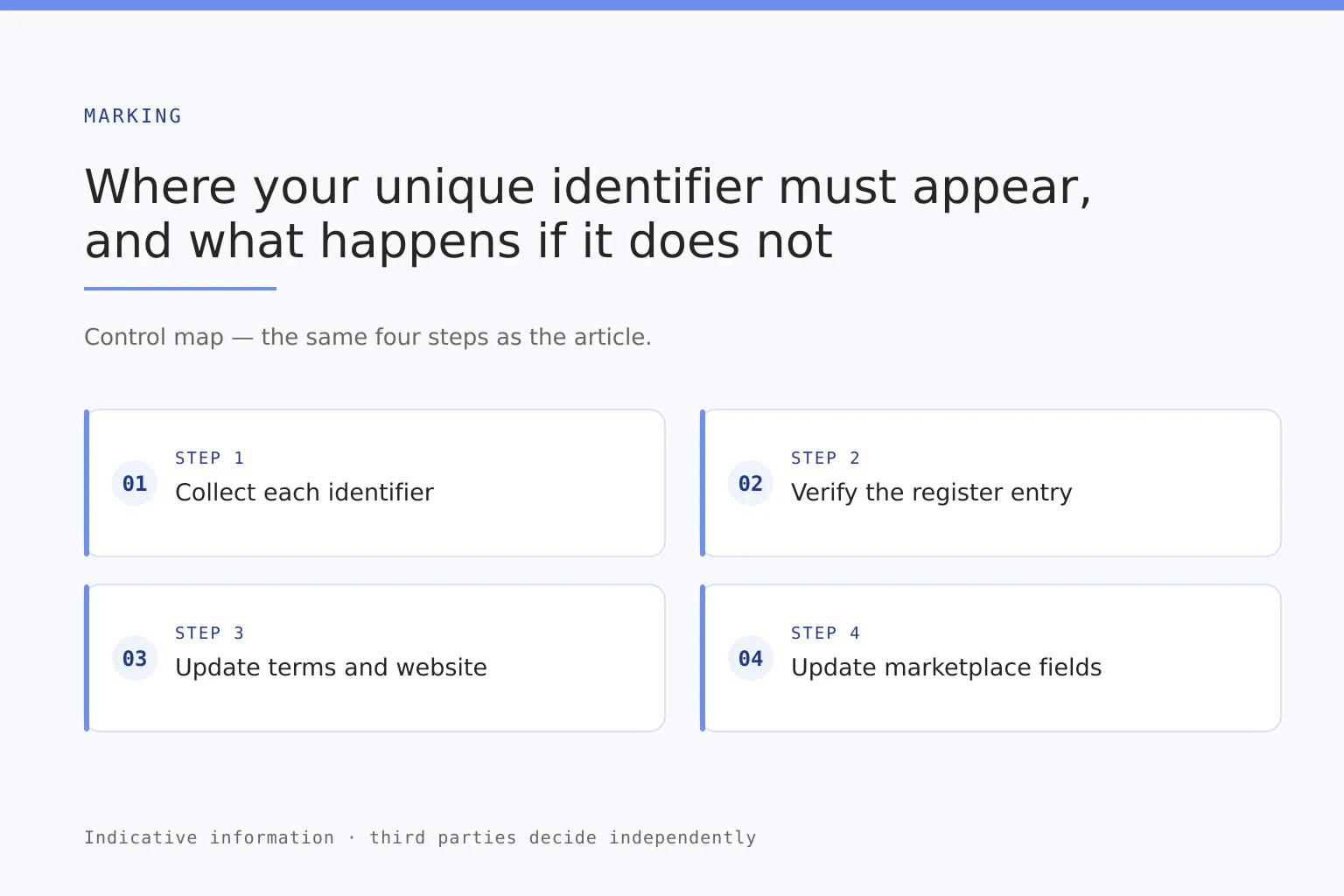
Task: Click the 01 number badge
Action: click(x=135, y=483)
